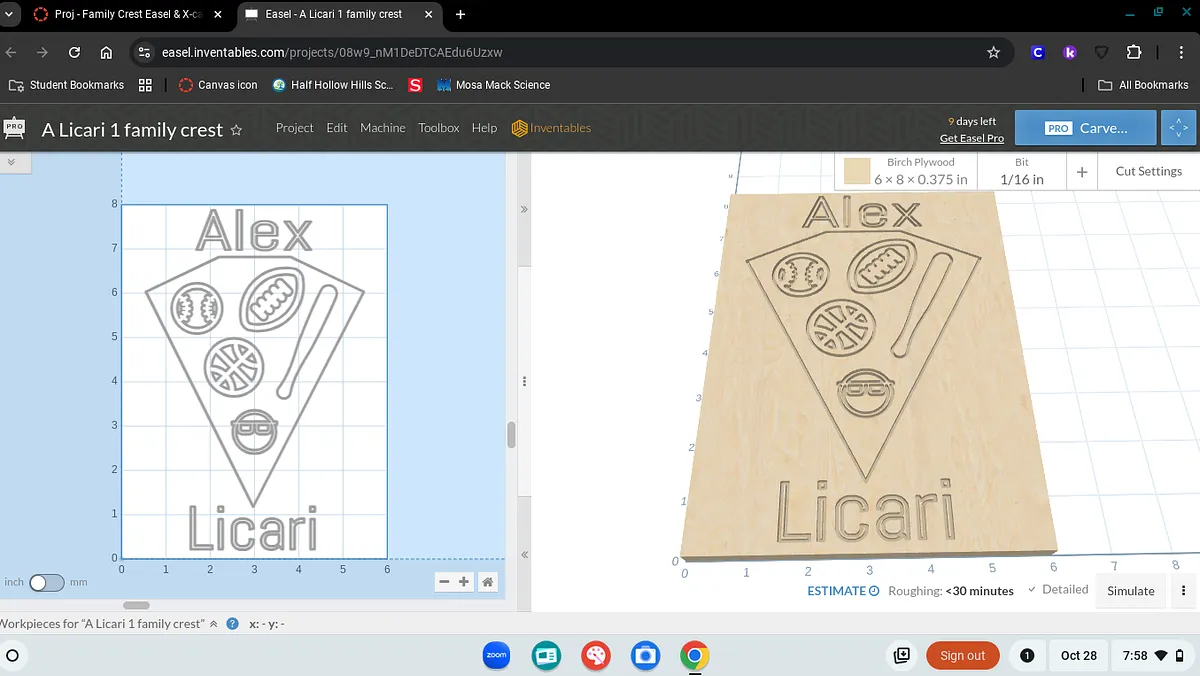Open the Machine menu
The image size is (1200, 676).
point(382,128)
